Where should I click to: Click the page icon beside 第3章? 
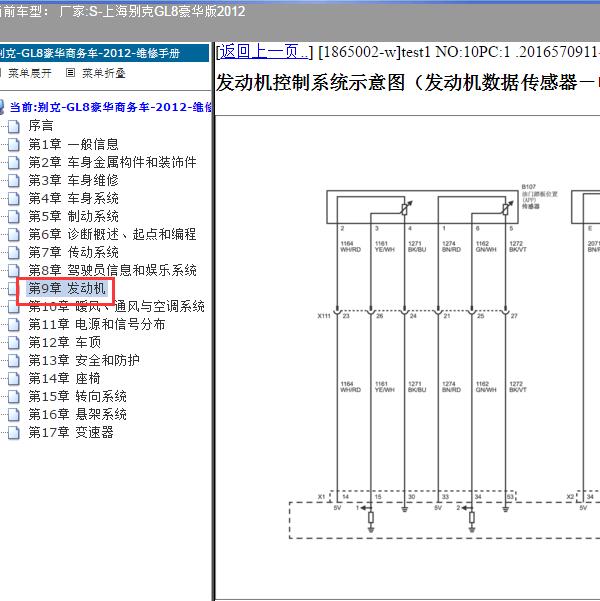(x=13, y=181)
